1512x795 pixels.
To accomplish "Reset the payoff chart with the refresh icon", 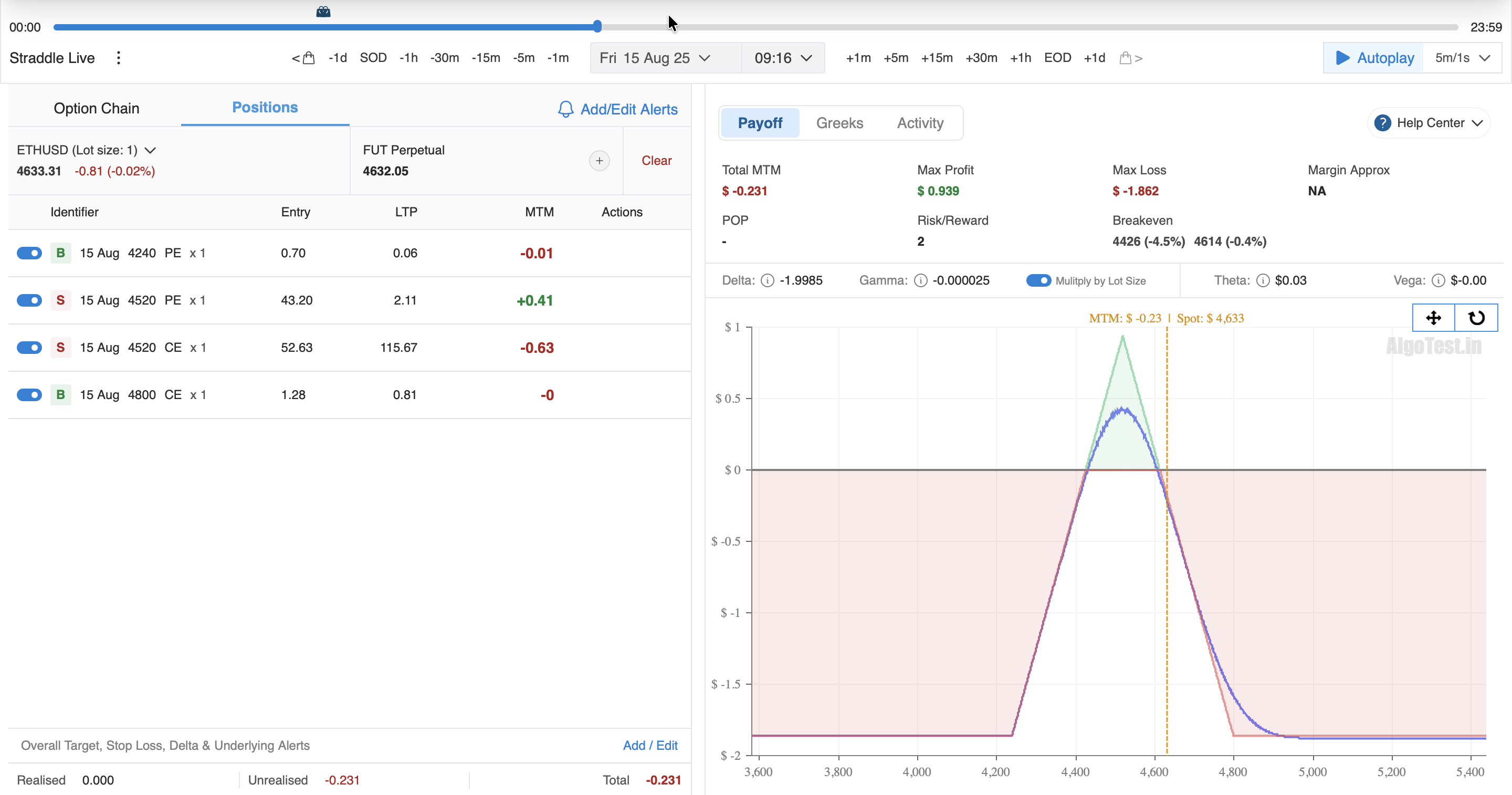I will coord(1476,318).
